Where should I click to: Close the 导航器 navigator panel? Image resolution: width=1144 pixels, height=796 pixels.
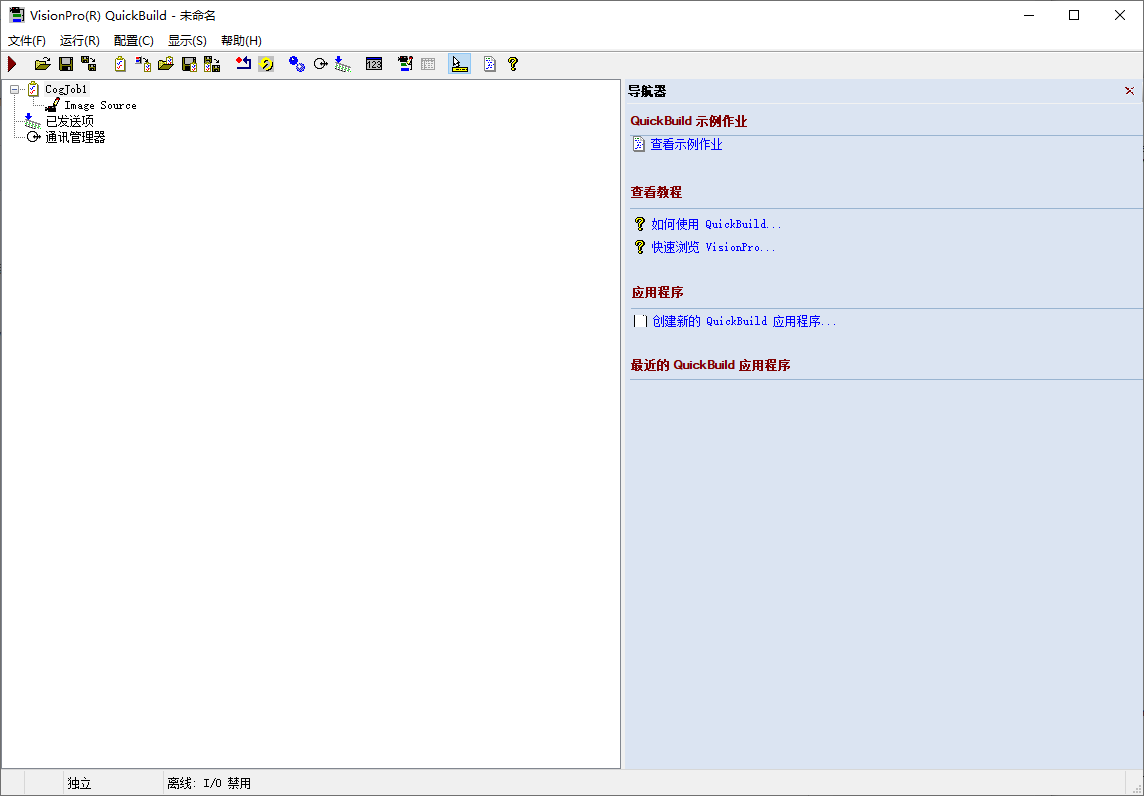[x=1129, y=90]
